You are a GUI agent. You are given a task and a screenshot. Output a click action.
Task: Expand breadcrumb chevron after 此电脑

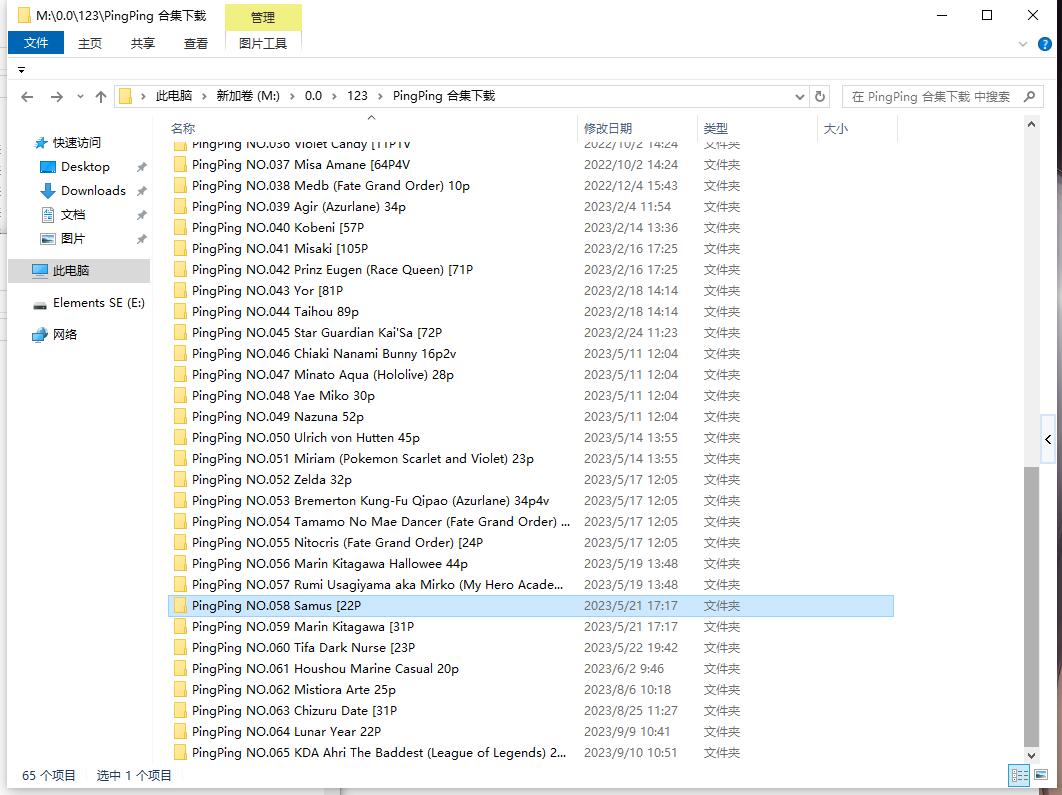click(x=204, y=96)
